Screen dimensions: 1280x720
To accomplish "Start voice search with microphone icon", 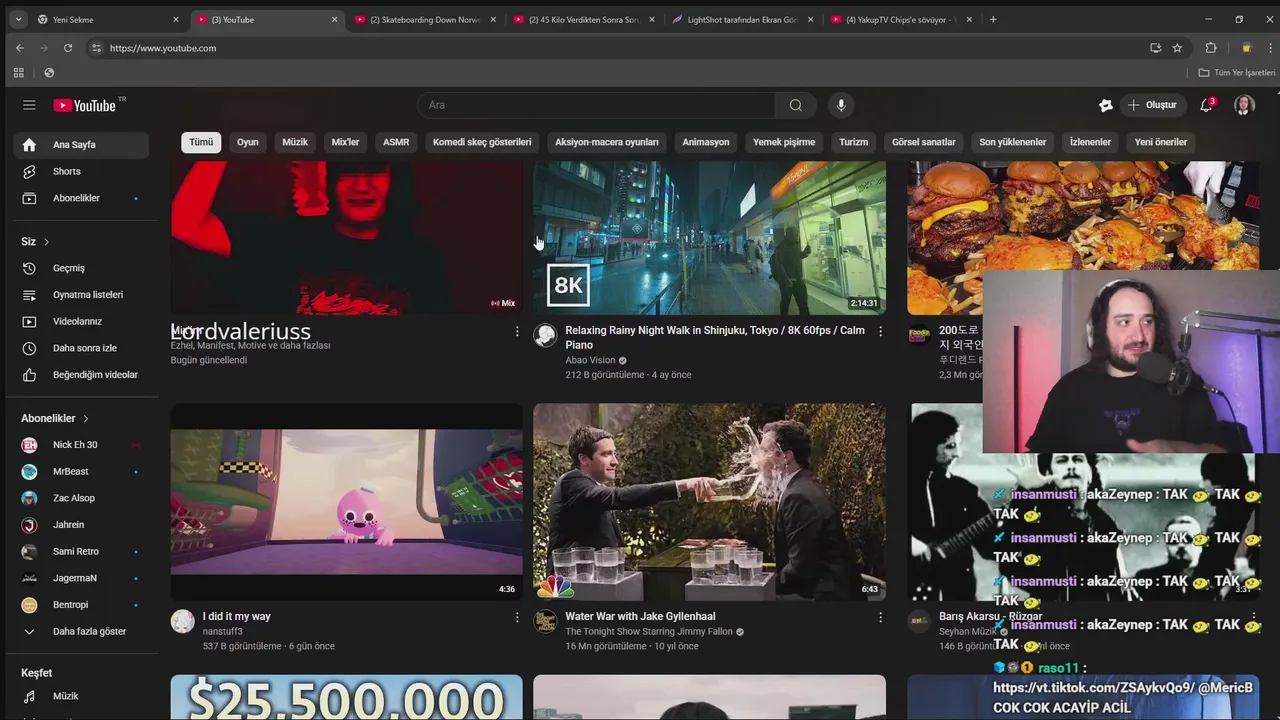I will tap(841, 105).
